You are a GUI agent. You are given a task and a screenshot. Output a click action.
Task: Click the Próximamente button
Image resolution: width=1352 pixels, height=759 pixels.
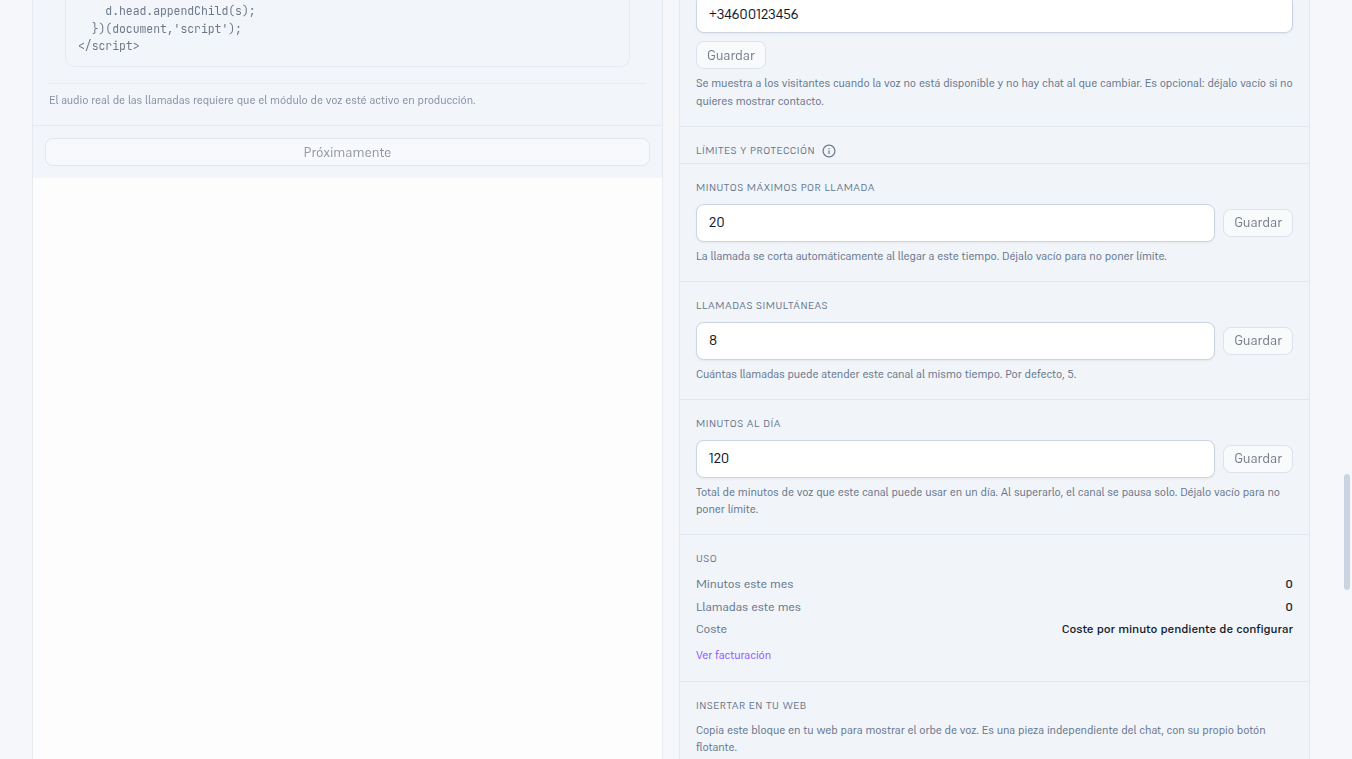(x=347, y=152)
